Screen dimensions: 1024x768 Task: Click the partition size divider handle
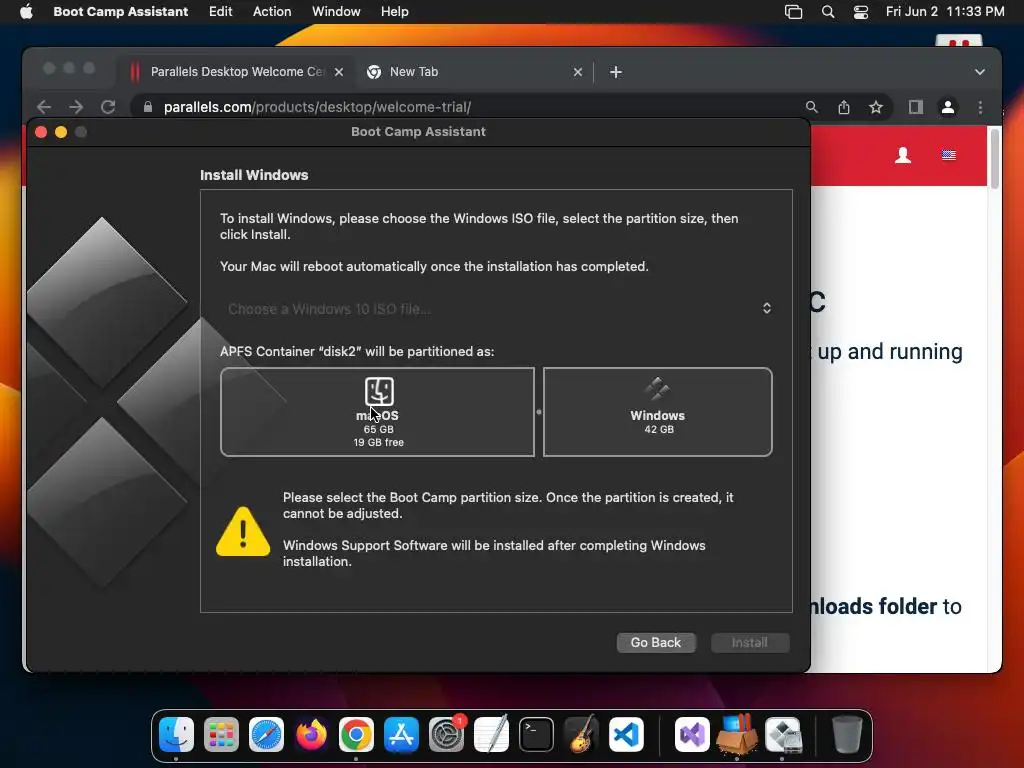point(539,412)
